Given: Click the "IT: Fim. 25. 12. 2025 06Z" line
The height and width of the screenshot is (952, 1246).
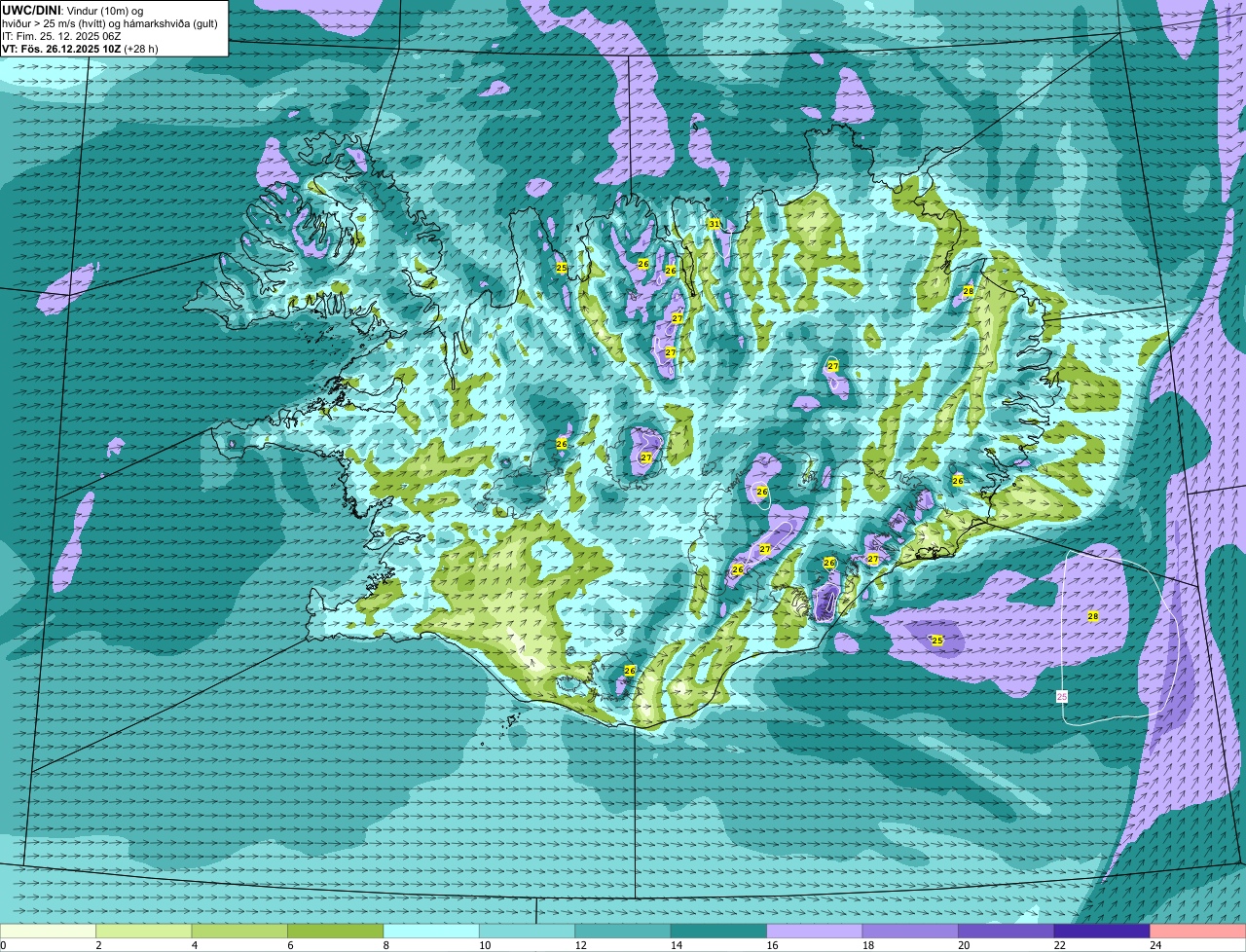Looking at the screenshot, I should point(59,35).
